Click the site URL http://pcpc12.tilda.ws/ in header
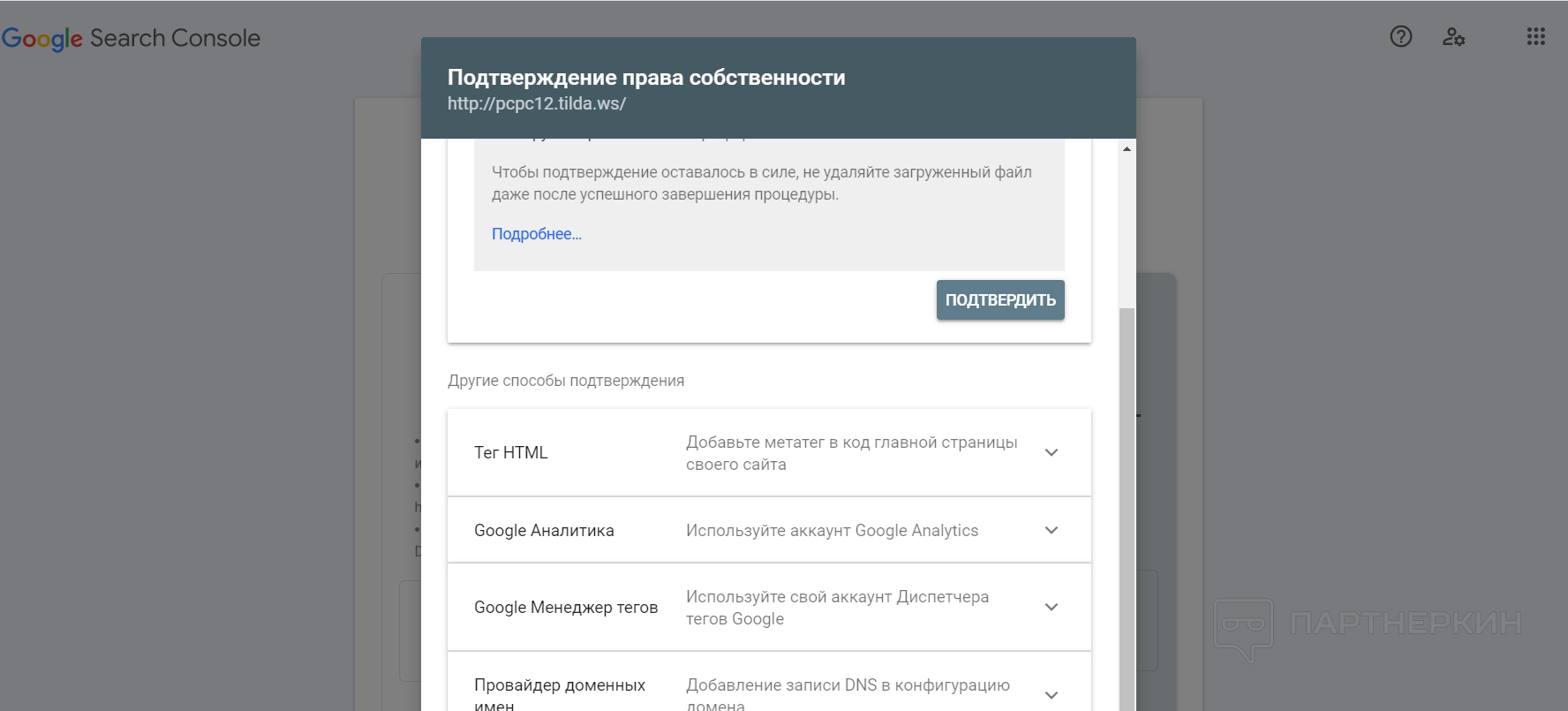The height and width of the screenshot is (711, 1568). 537,103
